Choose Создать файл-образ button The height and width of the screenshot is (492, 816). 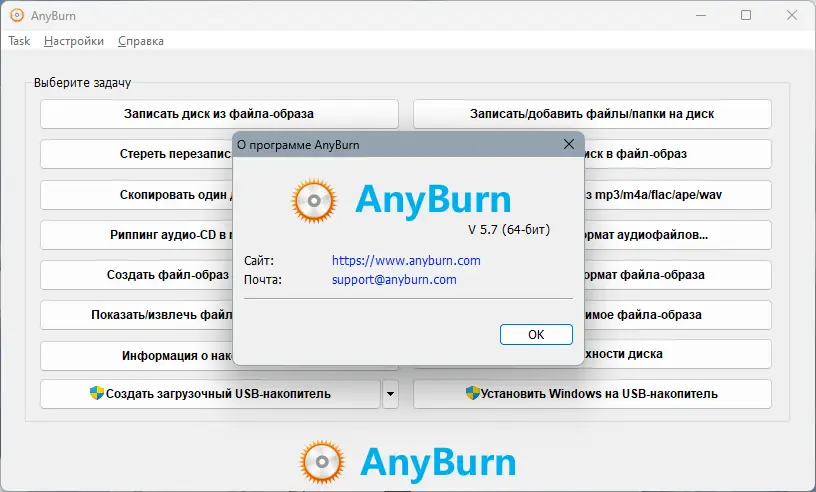pyautogui.click(x=136, y=275)
